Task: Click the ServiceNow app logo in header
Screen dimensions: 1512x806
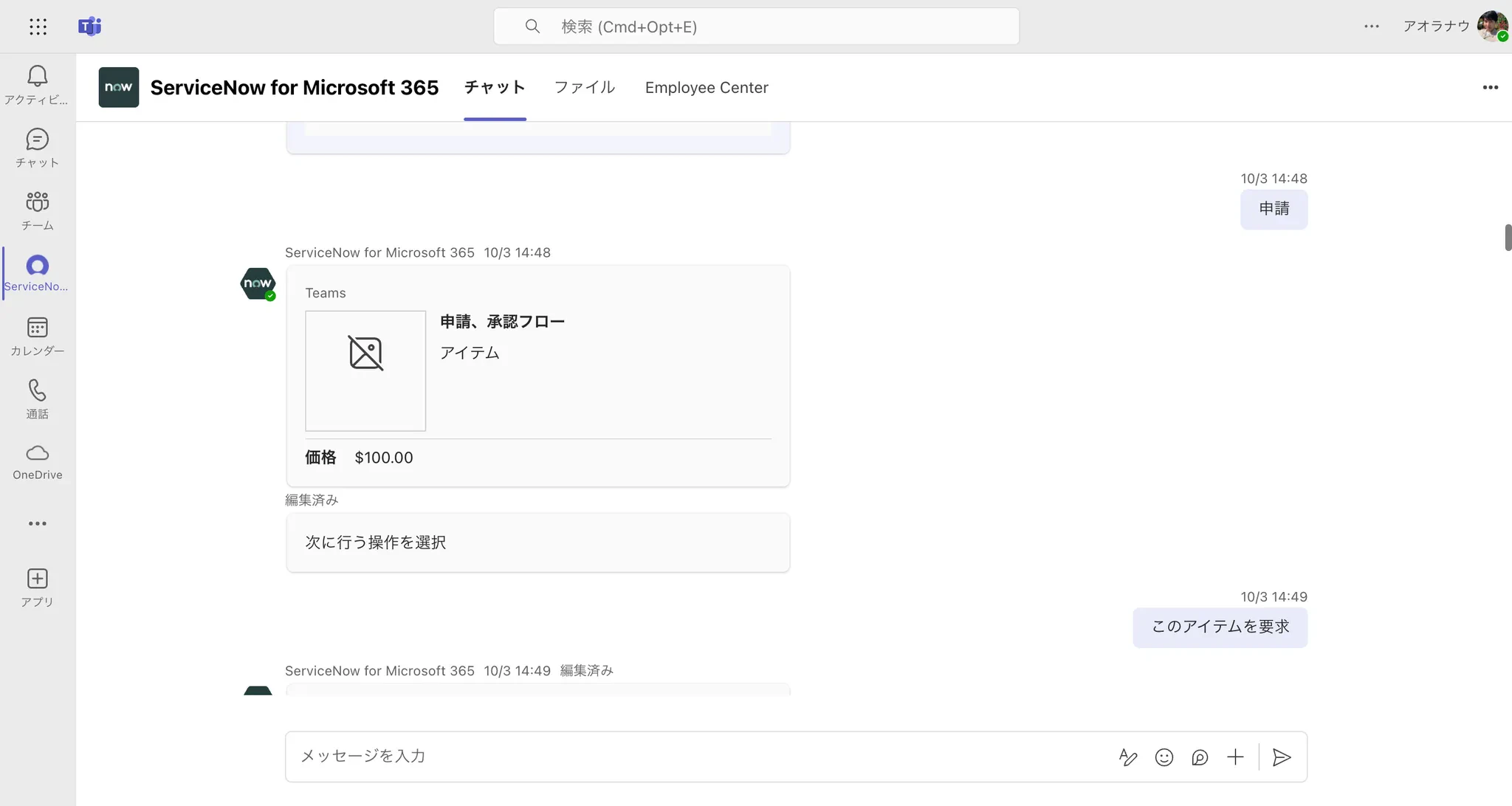Action: pyautogui.click(x=119, y=87)
